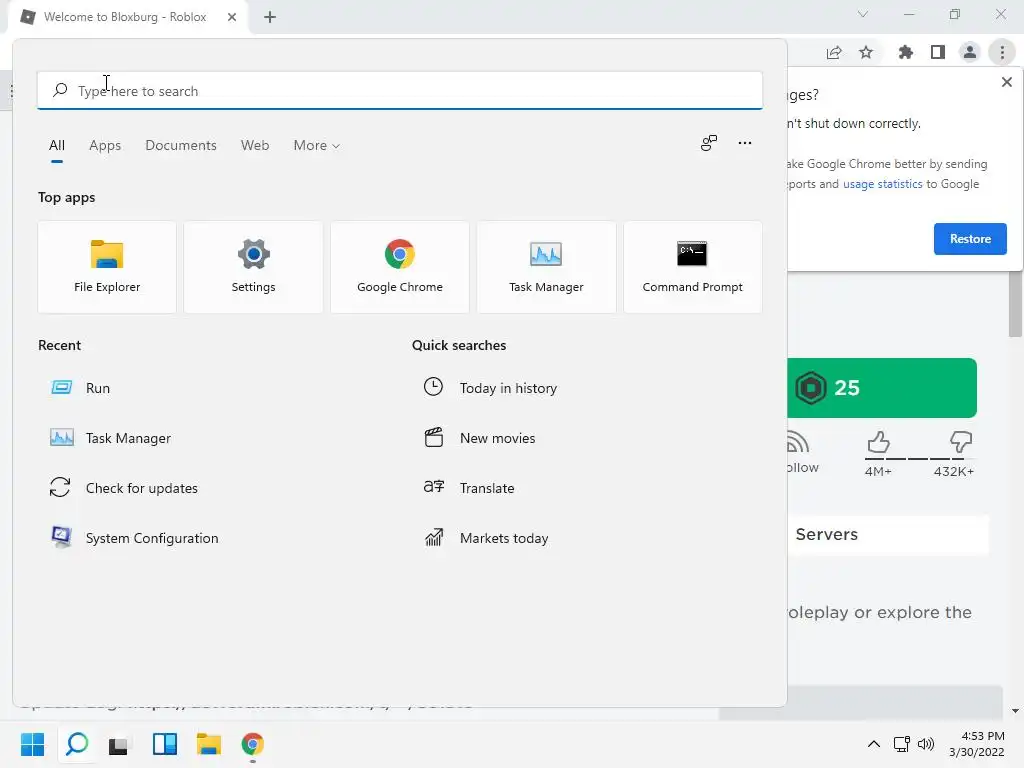Switch to Documents search tab
This screenshot has height=768, width=1024.
point(181,146)
